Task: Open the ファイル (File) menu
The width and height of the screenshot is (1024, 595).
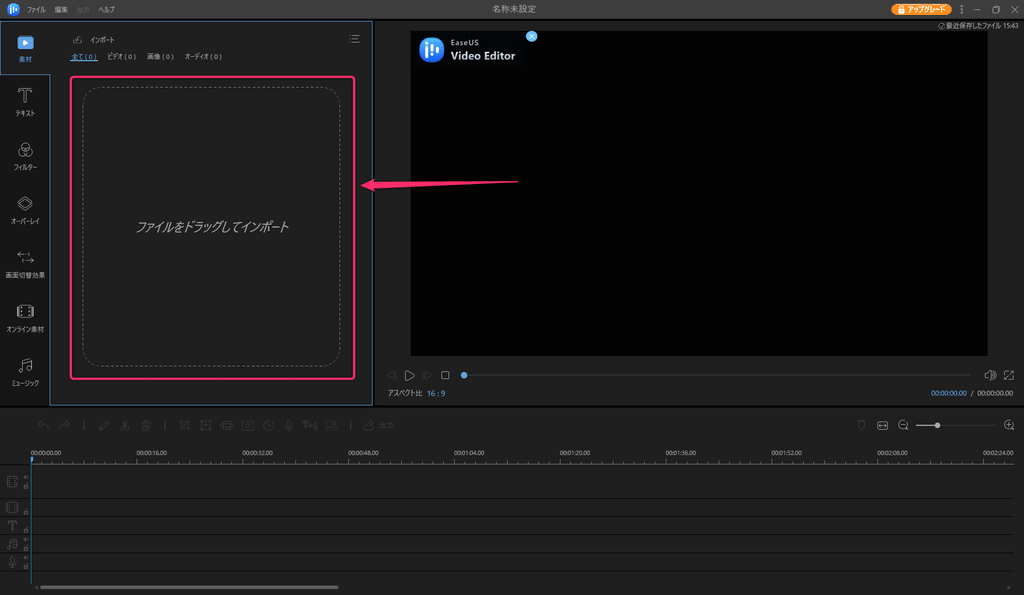Action: coord(36,9)
